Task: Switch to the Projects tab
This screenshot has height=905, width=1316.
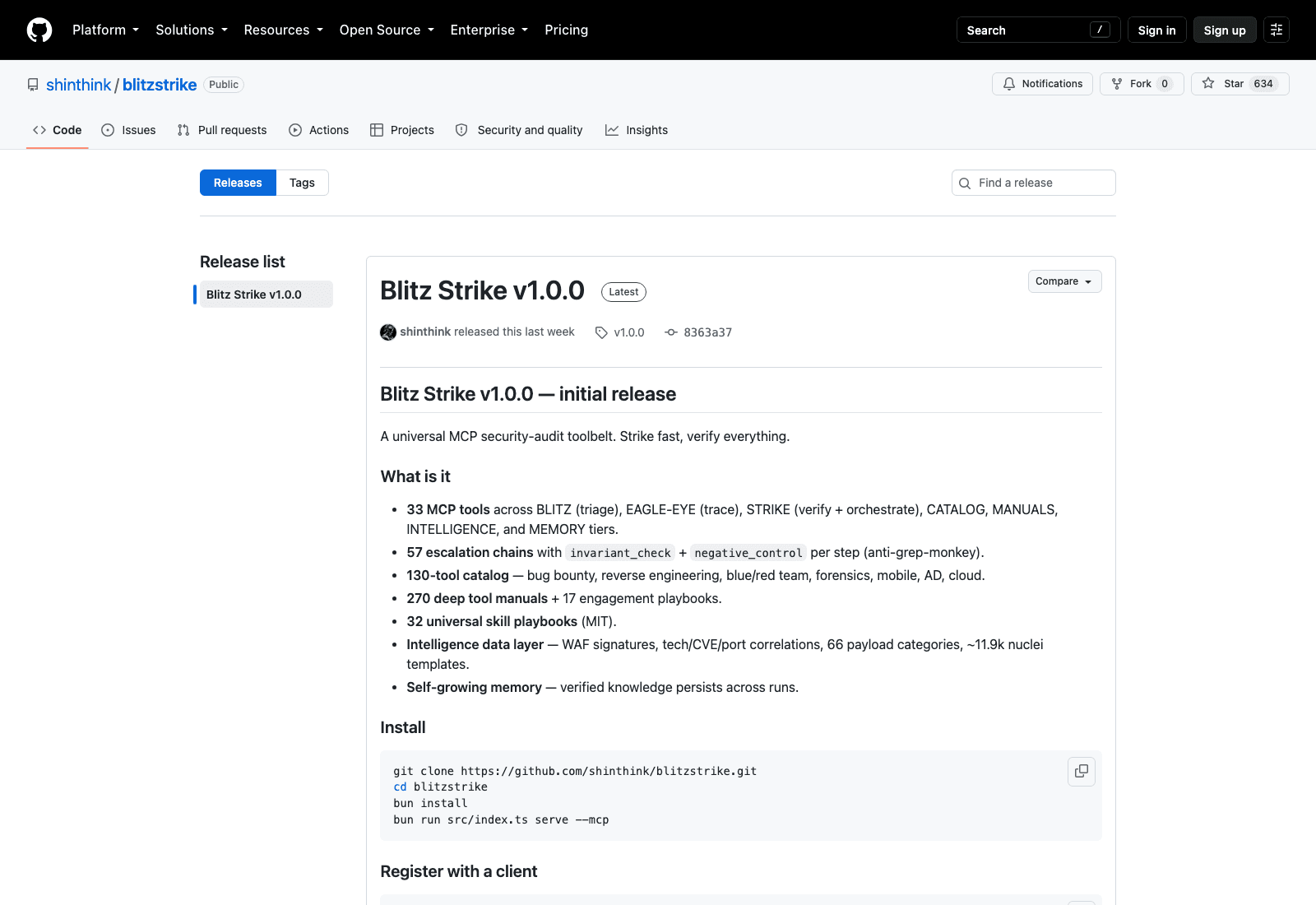Action: [x=402, y=130]
